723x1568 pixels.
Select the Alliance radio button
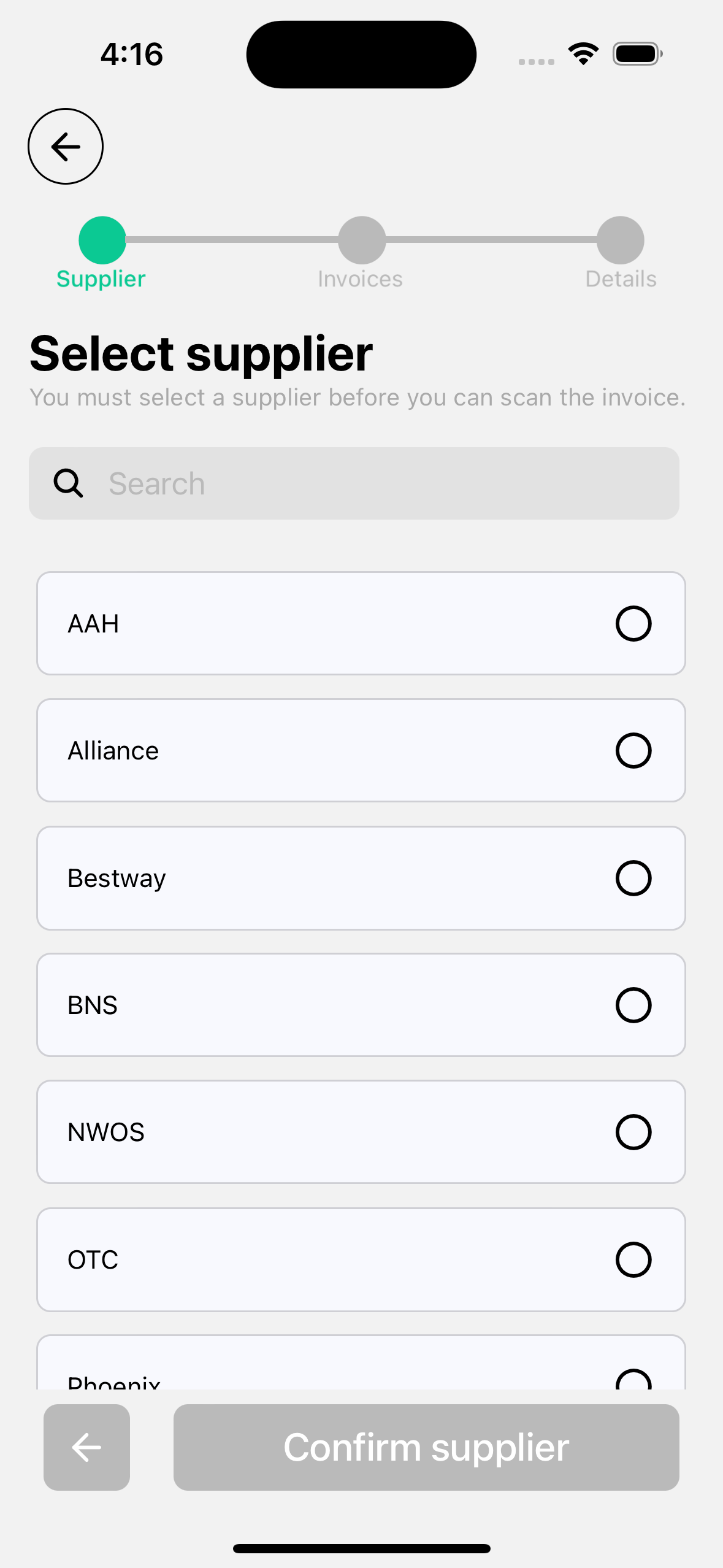coord(633,751)
